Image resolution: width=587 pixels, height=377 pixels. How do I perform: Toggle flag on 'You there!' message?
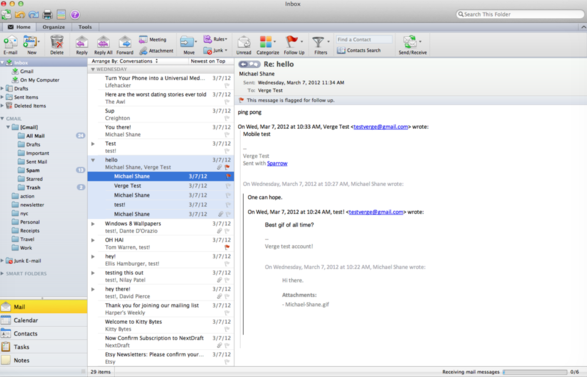[x=227, y=134]
